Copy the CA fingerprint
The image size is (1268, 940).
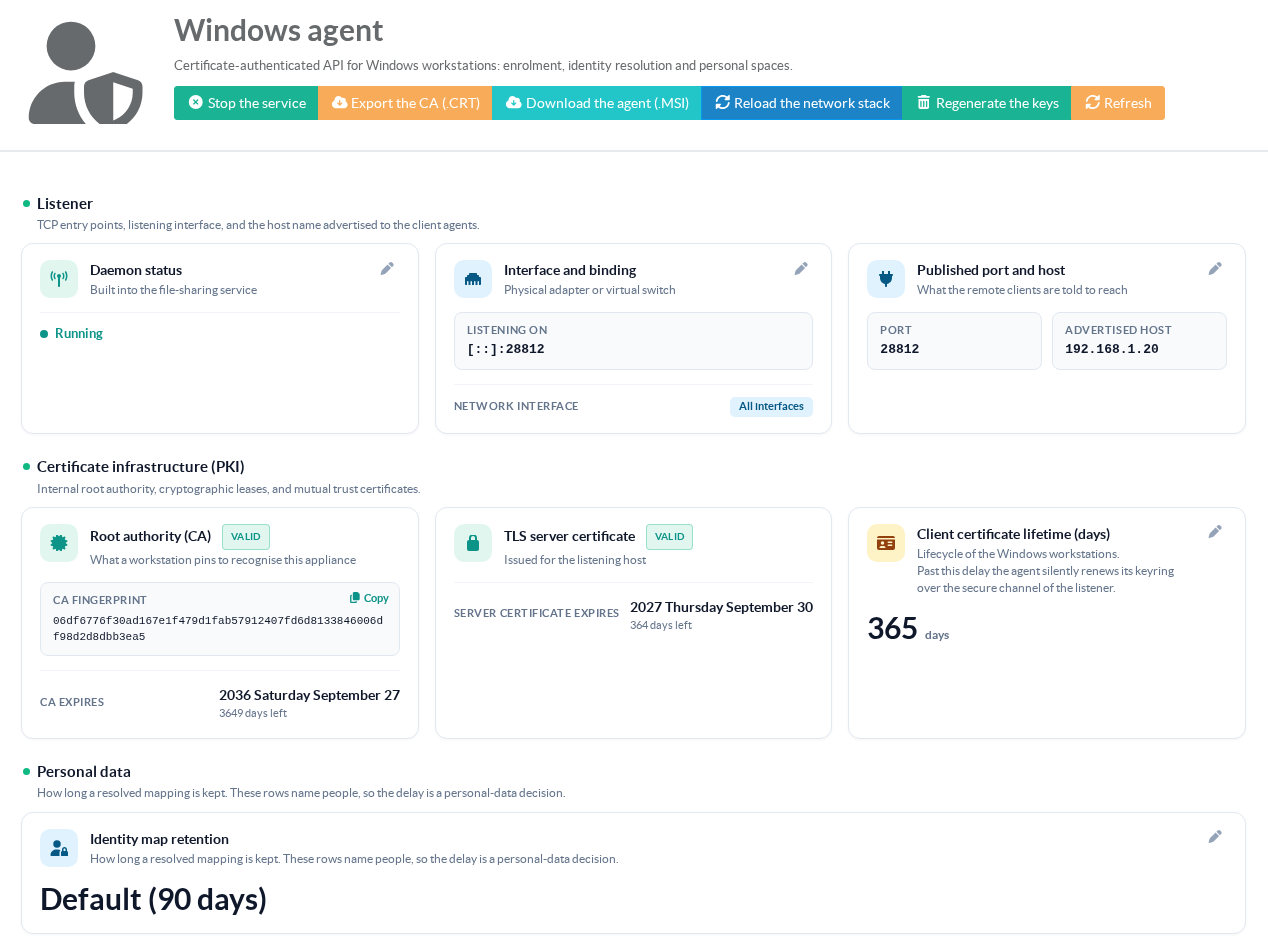tap(369, 598)
